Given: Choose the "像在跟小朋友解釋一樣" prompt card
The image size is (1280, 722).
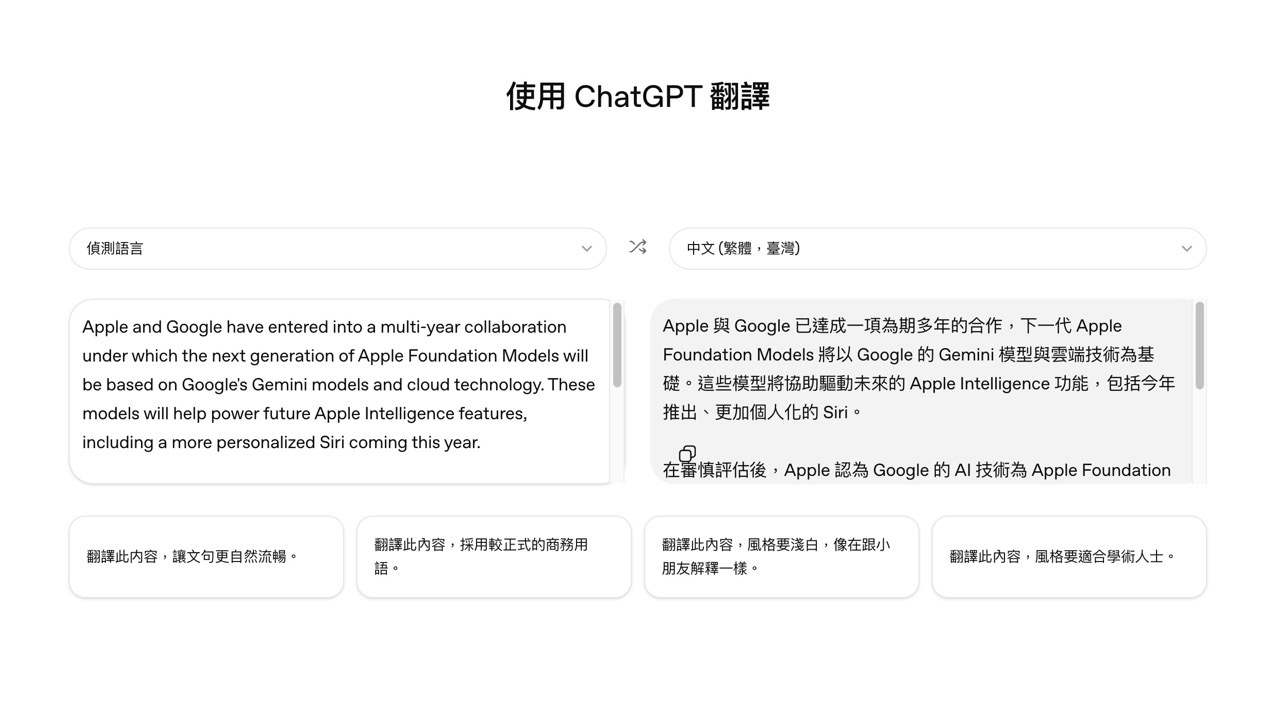Looking at the screenshot, I should (x=781, y=556).
